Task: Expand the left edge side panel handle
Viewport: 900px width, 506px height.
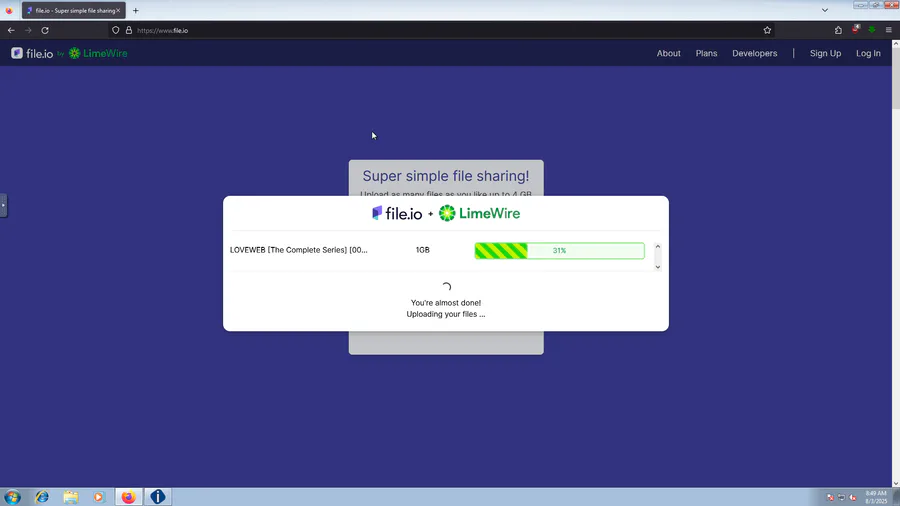Action: 3,205
